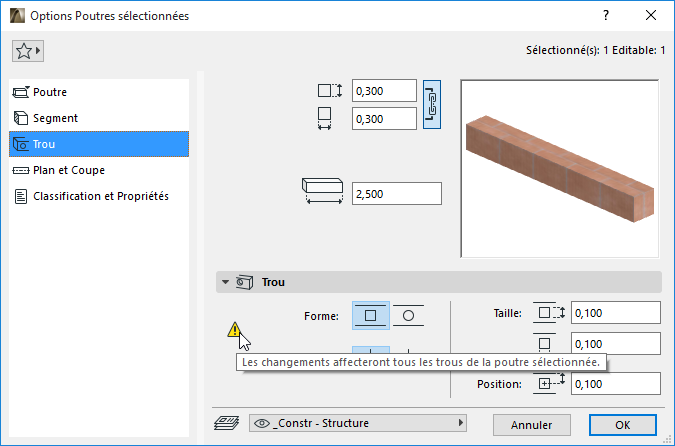This screenshot has width=675, height=446.
Task: Click the beam height icon
Action: pos(330,91)
